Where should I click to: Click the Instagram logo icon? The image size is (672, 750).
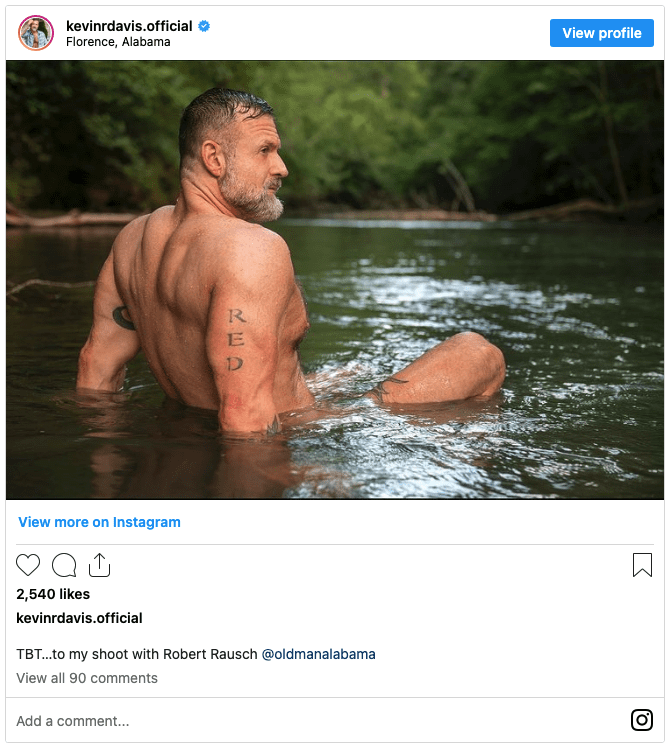pyautogui.click(x=641, y=720)
